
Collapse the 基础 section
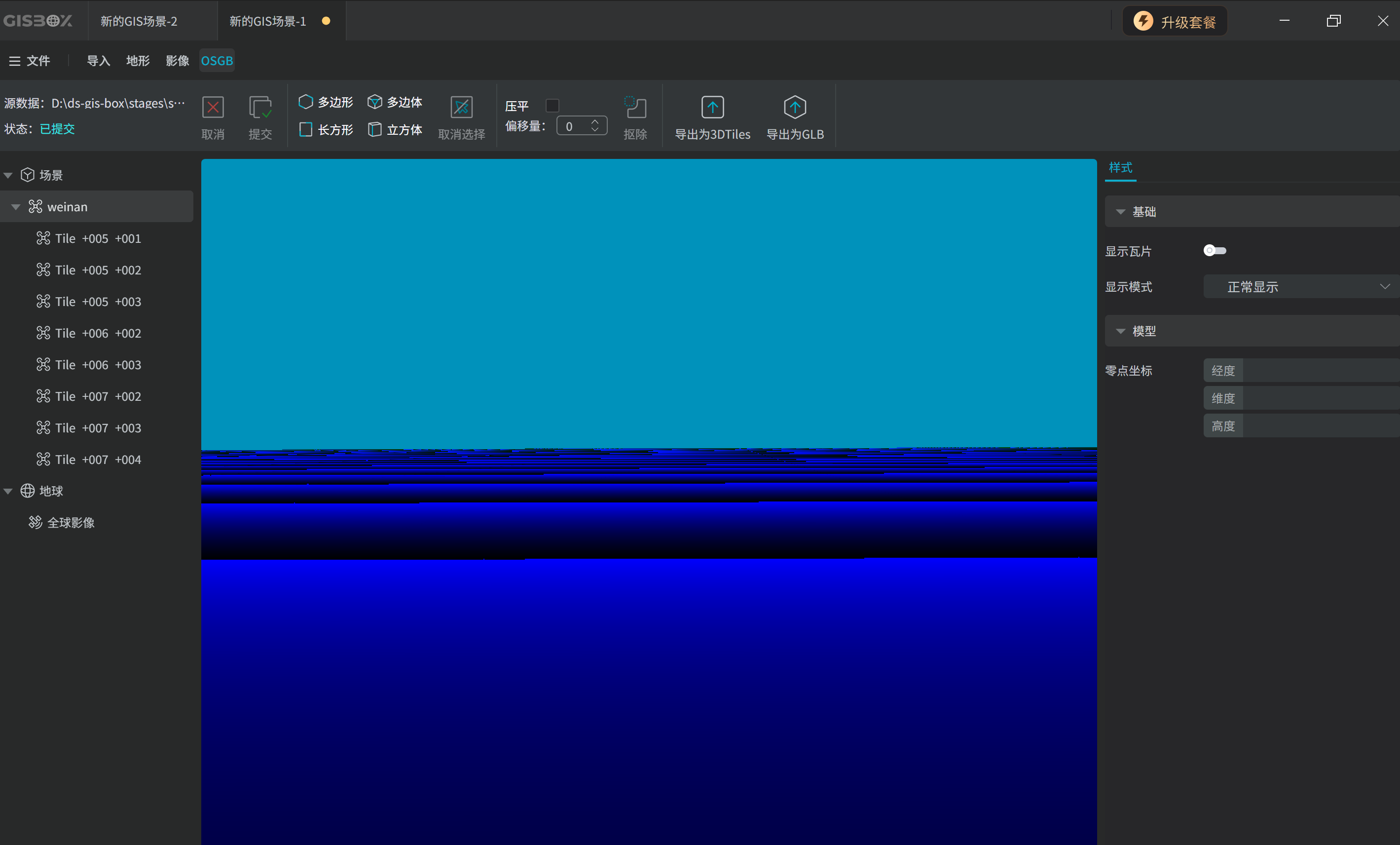(1120, 212)
